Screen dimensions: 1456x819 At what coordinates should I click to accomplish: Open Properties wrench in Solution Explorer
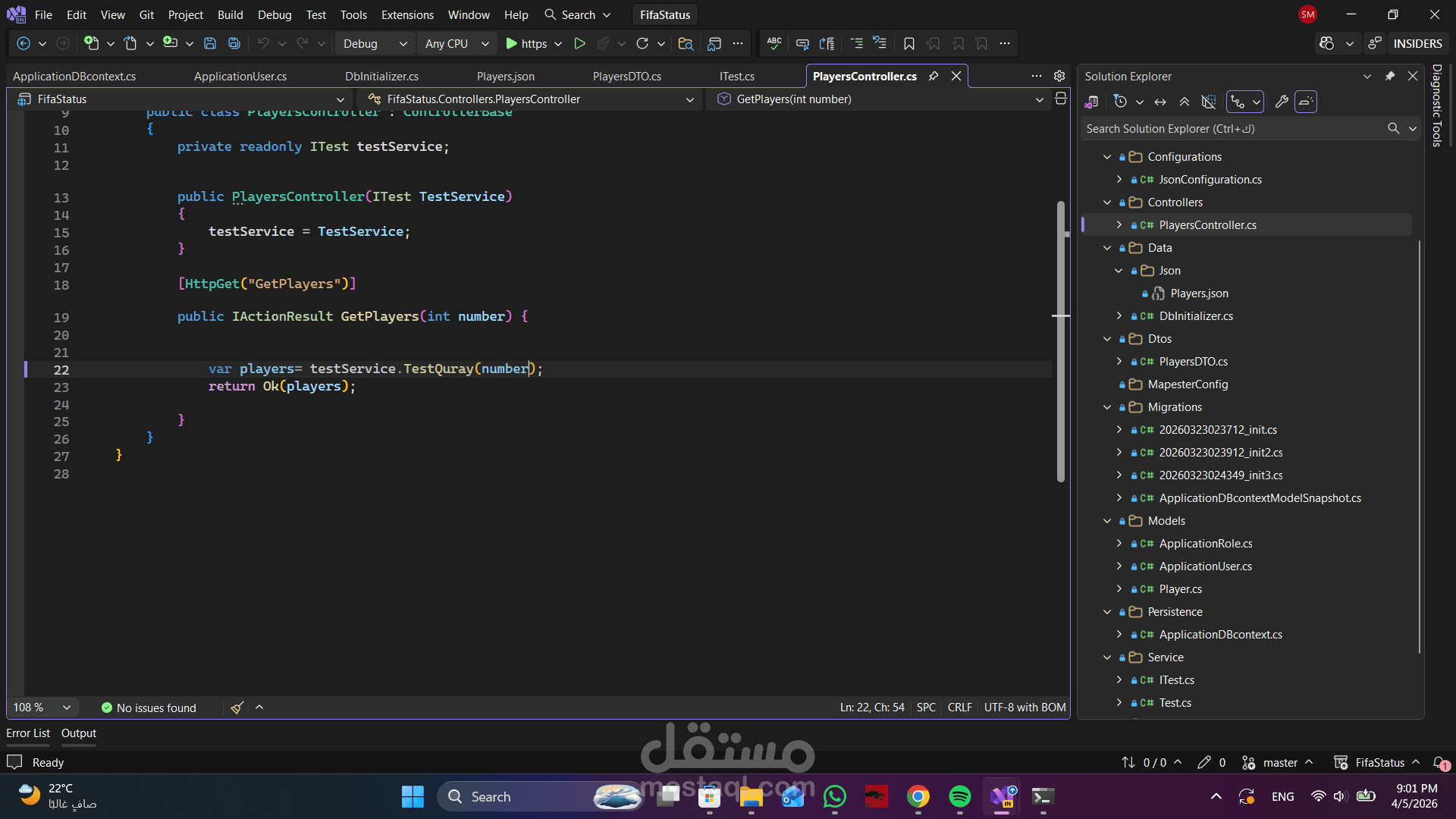[x=1282, y=102]
